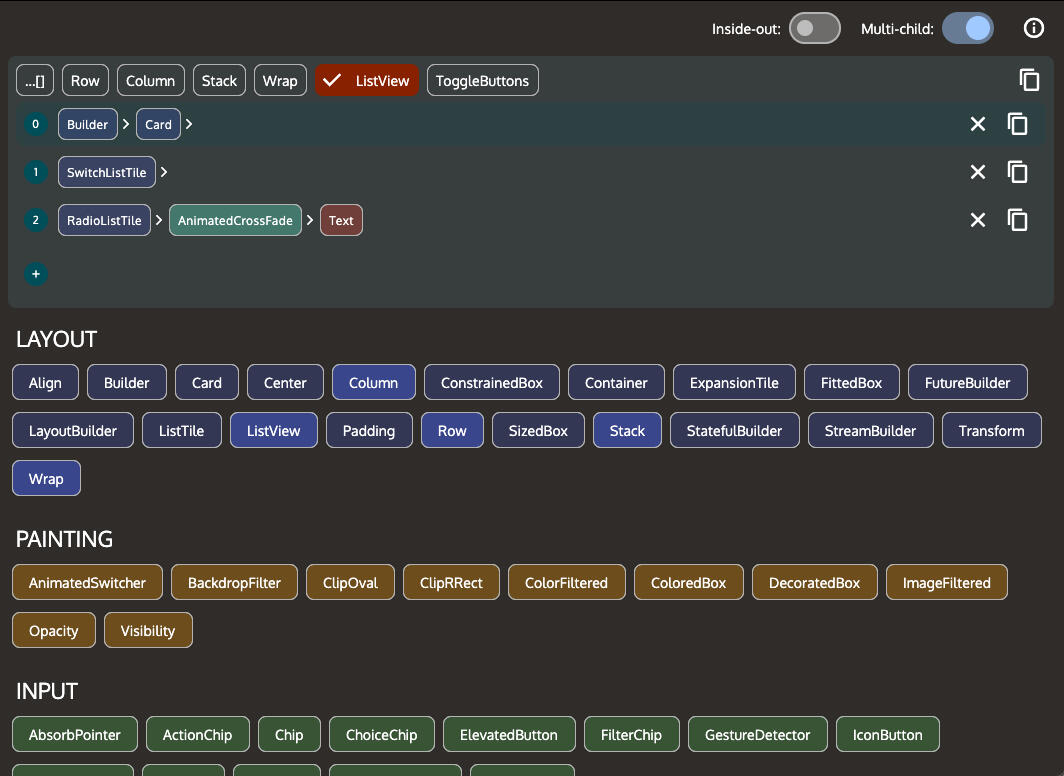1064x776 pixels.
Task: Enable the Inside-out switch
Action: (x=814, y=29)
